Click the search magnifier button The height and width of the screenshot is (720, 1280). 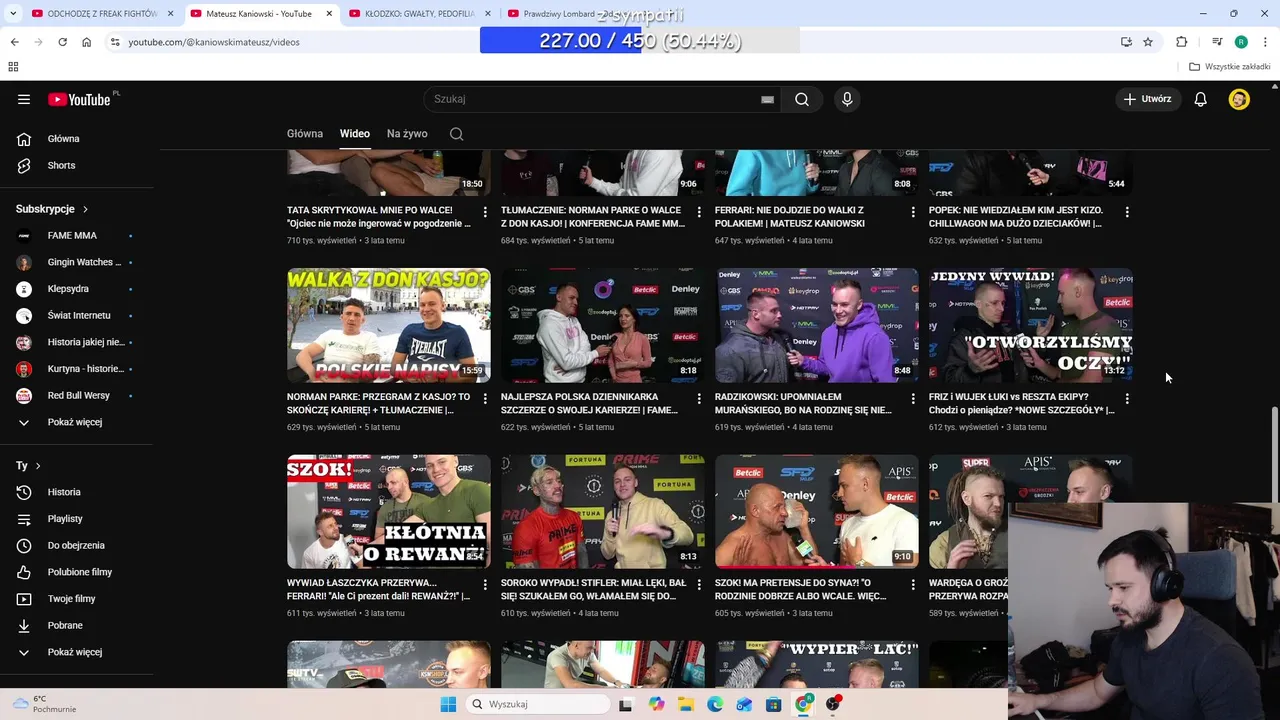pos(802,99)
